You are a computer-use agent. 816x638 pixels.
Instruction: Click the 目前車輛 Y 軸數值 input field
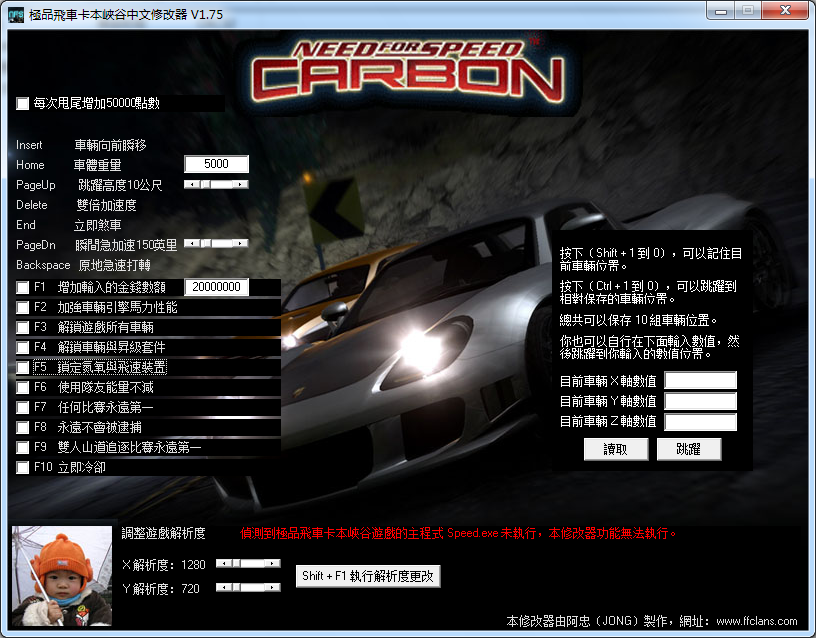[700, 401]
